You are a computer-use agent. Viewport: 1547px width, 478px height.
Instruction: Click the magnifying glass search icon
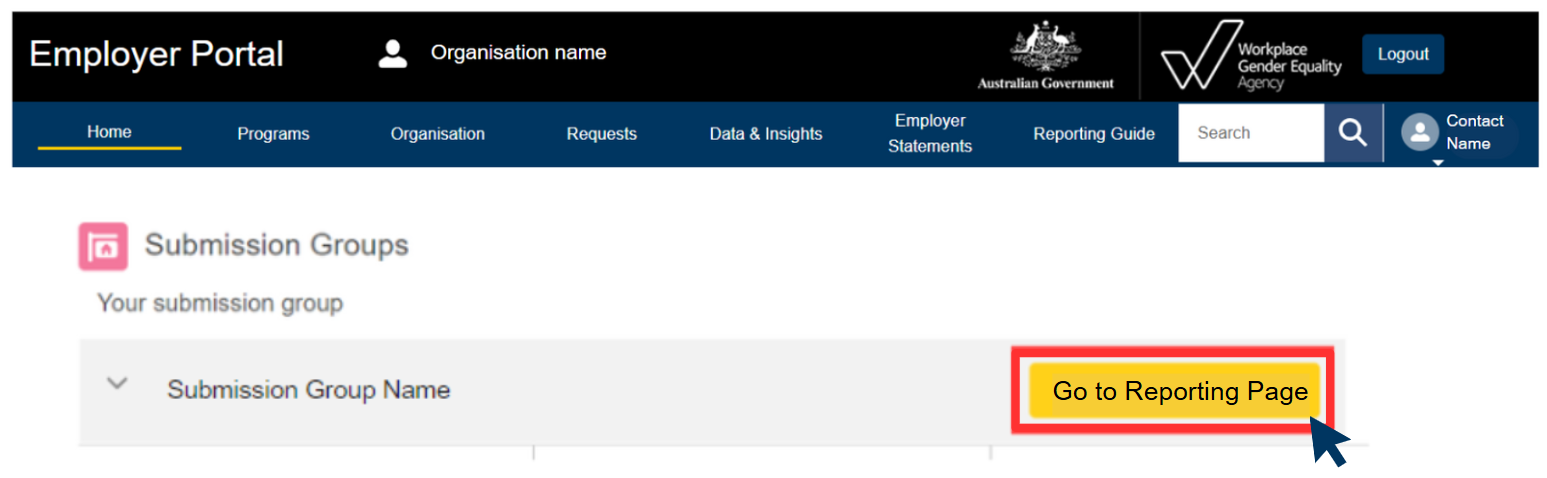pos(1352,133)
